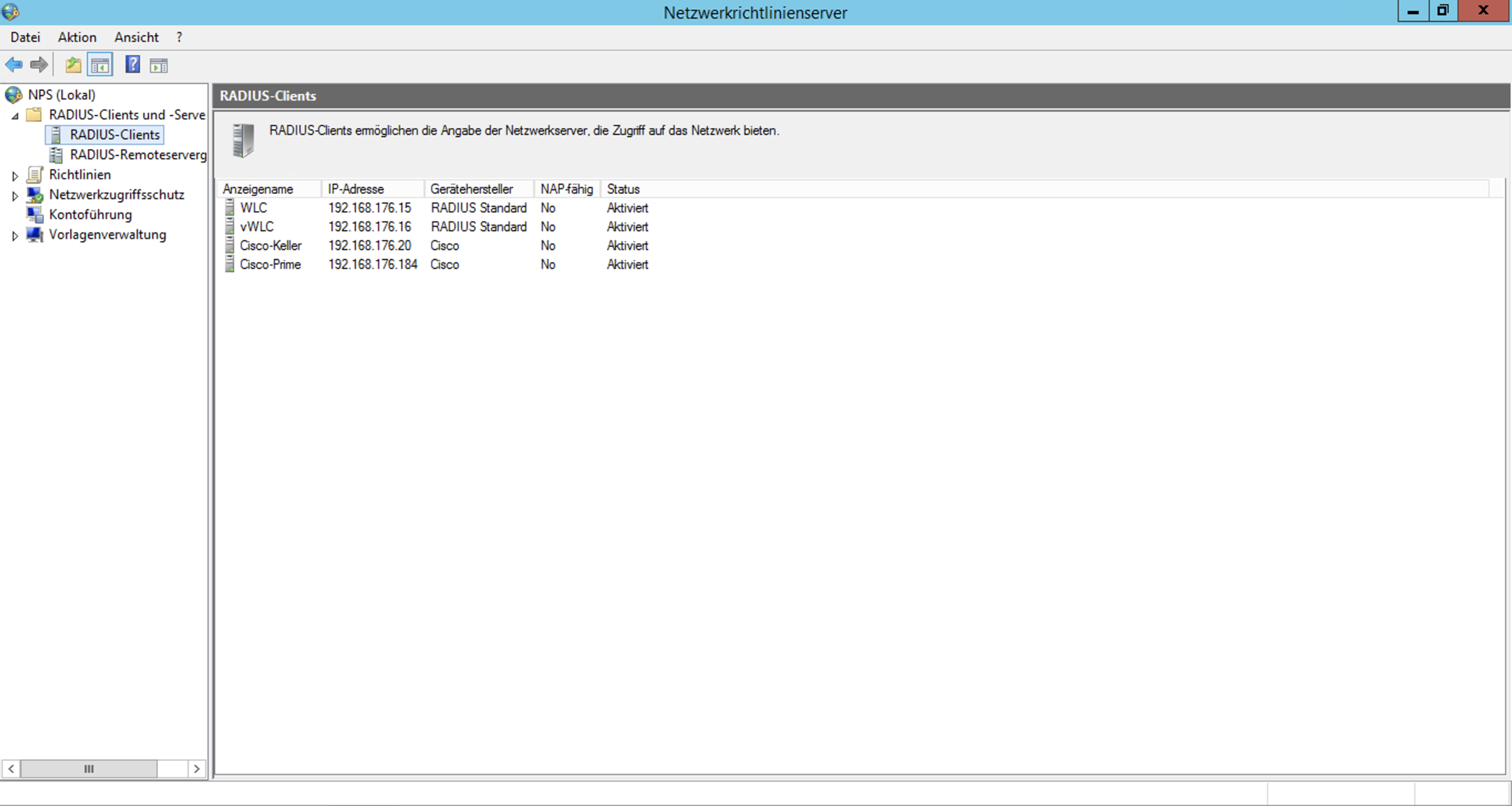This screenshot has height=806, width=1512.
Task: Expand the Vorlagenverwaltung tree node
Action: tap(15, 235)
